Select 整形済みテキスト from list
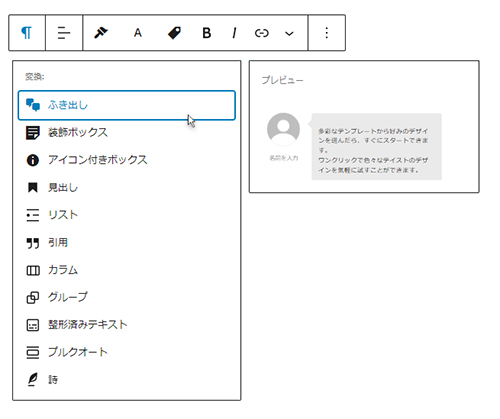This screenshot has width=500, height=419. 127,325
